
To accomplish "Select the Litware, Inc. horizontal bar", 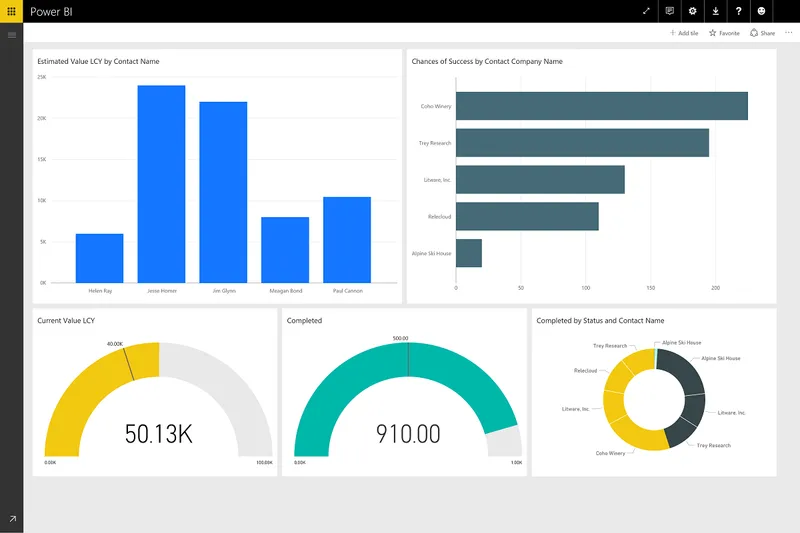I will tap(540, 180).
